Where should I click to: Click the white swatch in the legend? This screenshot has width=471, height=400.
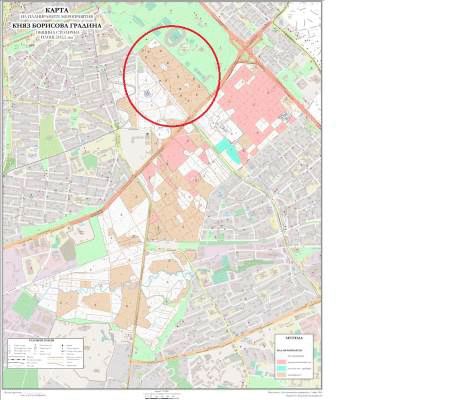[x=282, y=356]
